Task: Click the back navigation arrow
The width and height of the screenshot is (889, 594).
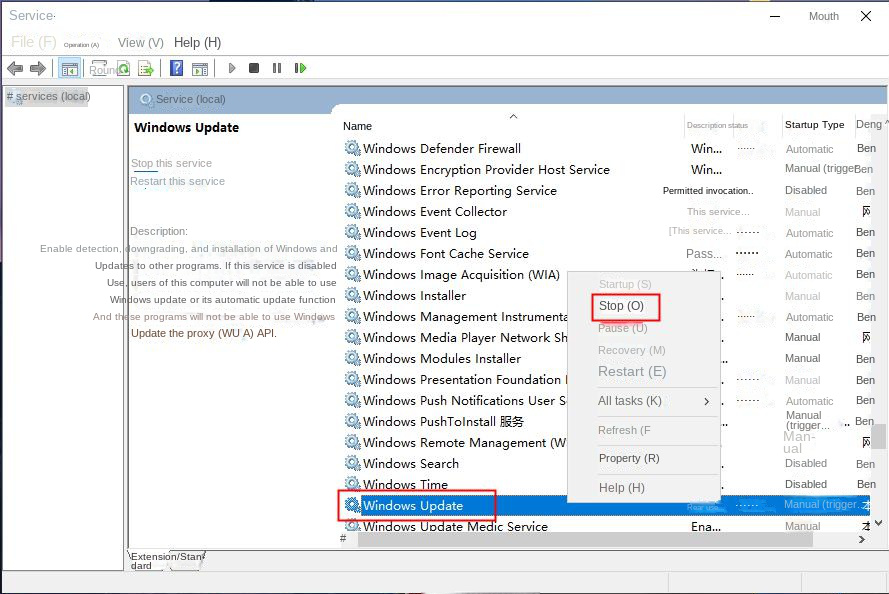Action: point(16,67)
